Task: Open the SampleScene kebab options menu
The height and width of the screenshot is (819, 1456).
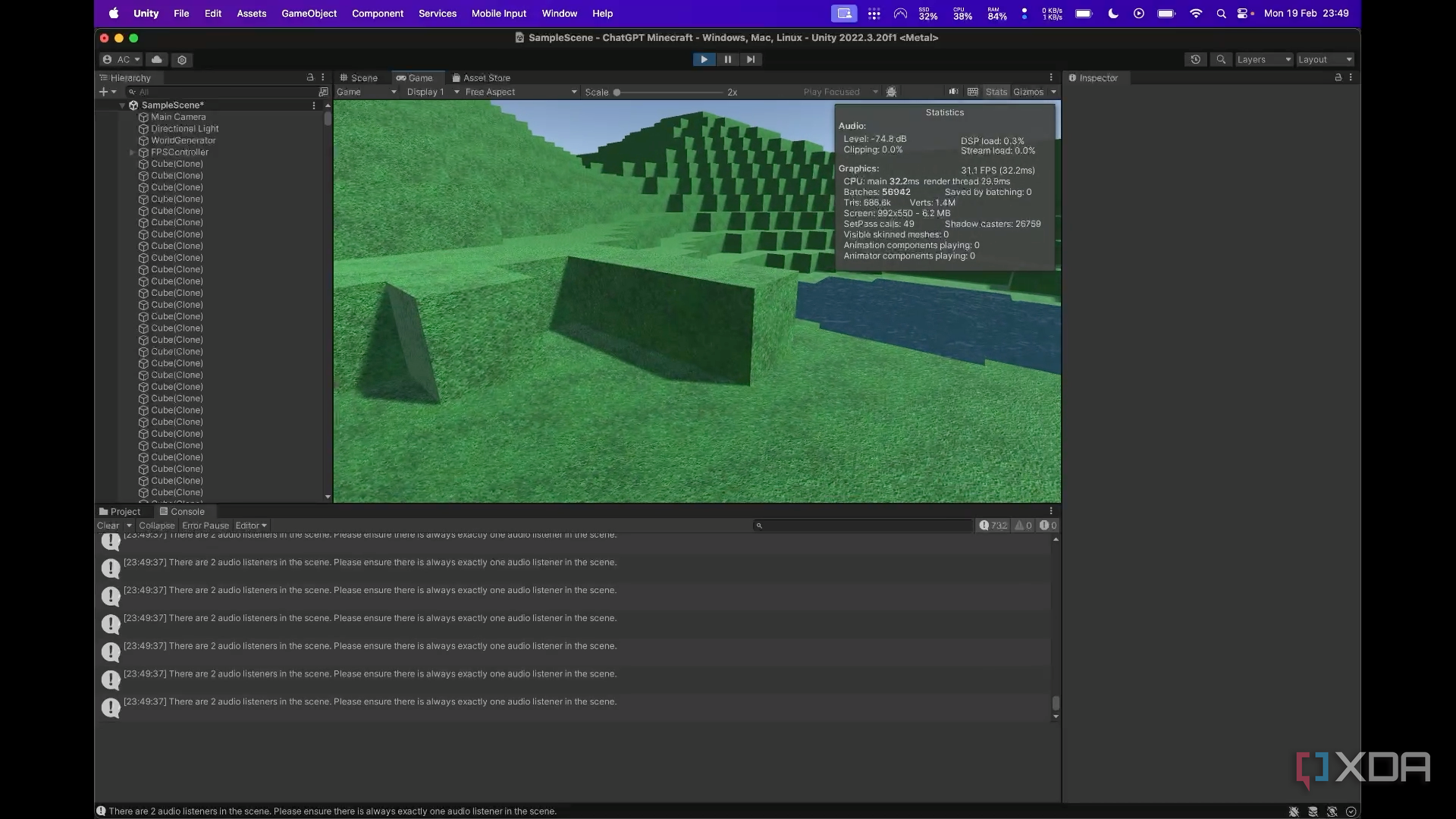Action: [314, 105]
